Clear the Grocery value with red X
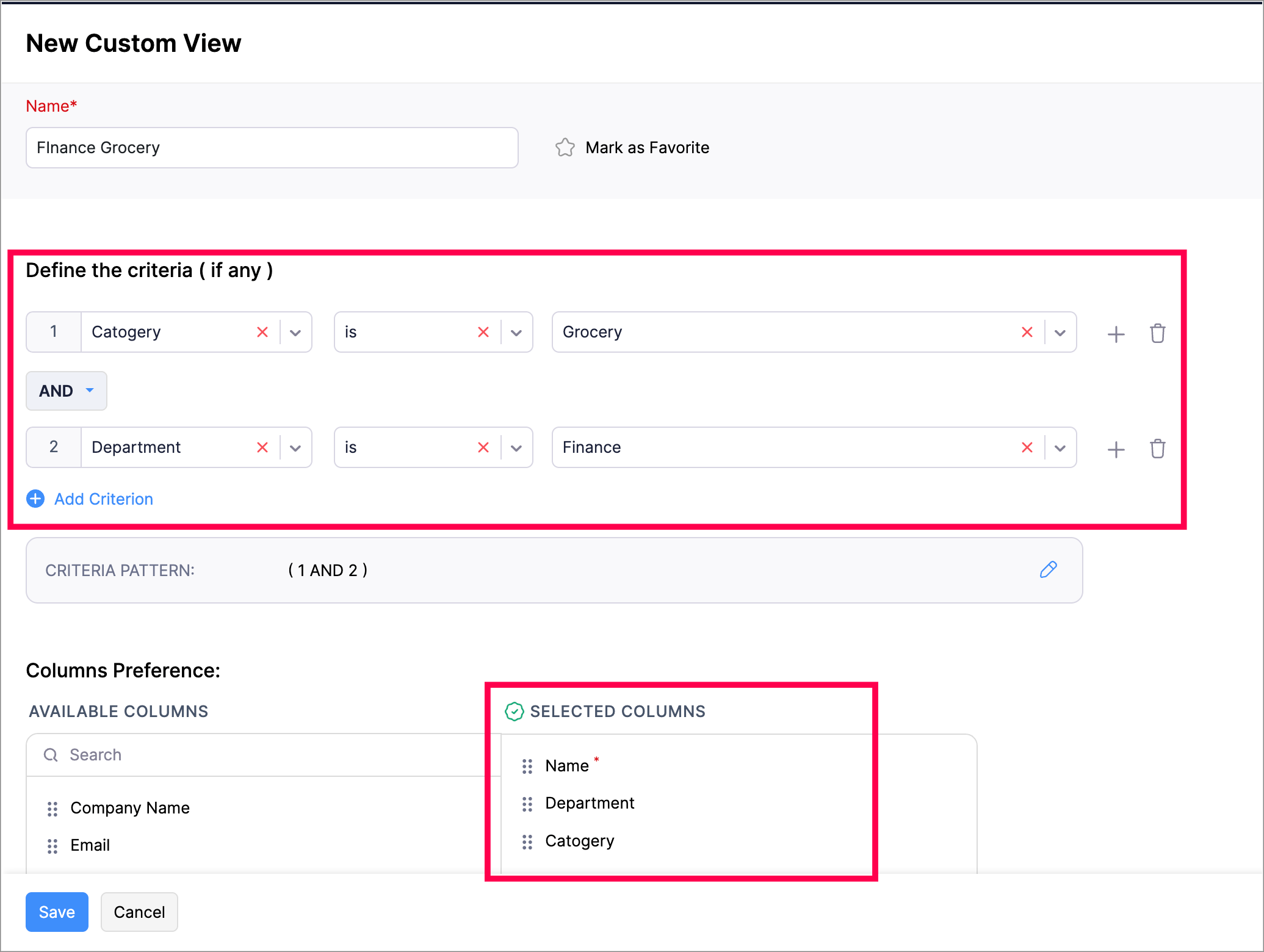 (1027, 332)
